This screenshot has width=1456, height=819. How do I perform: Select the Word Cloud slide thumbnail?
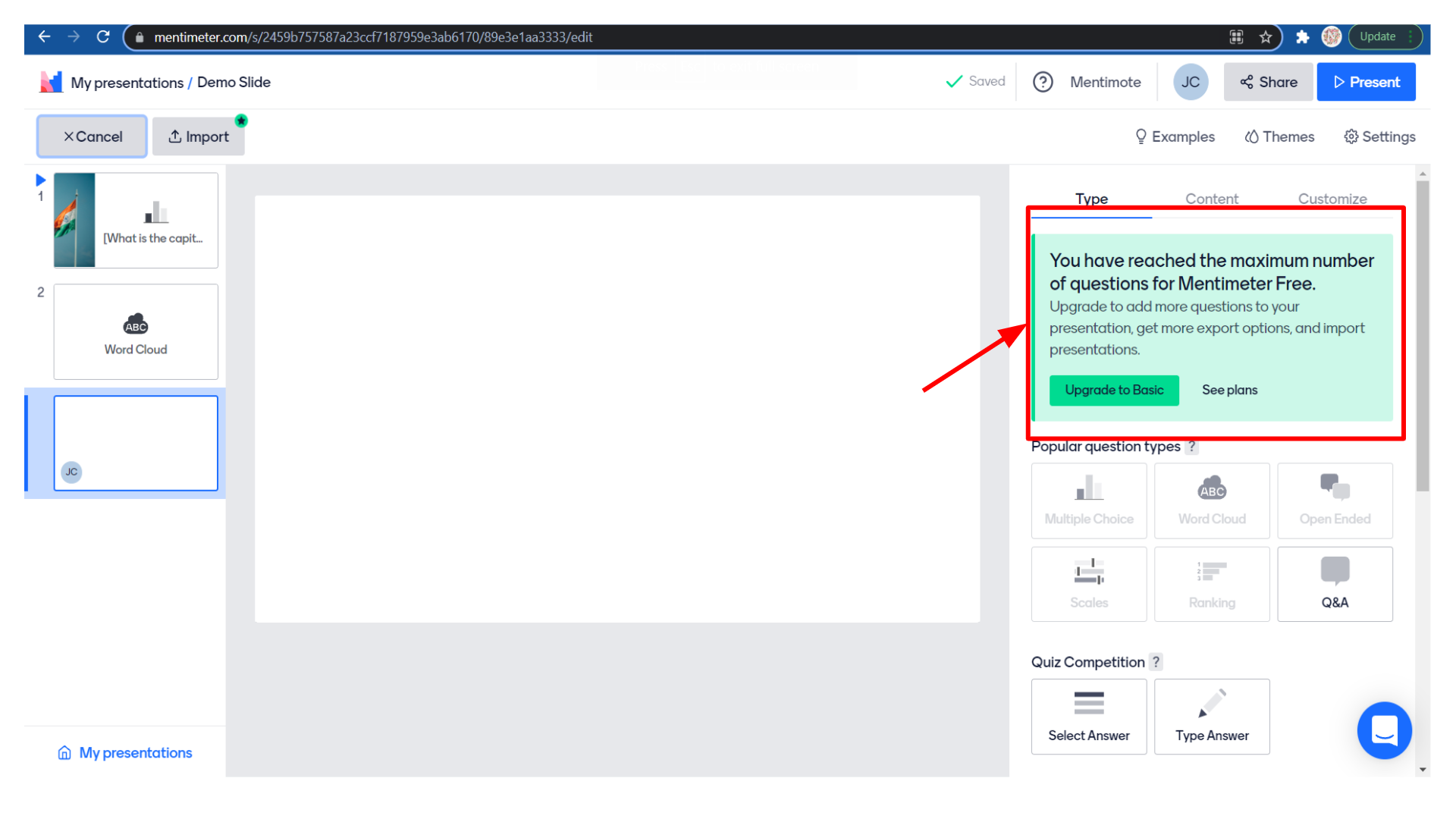136,332
